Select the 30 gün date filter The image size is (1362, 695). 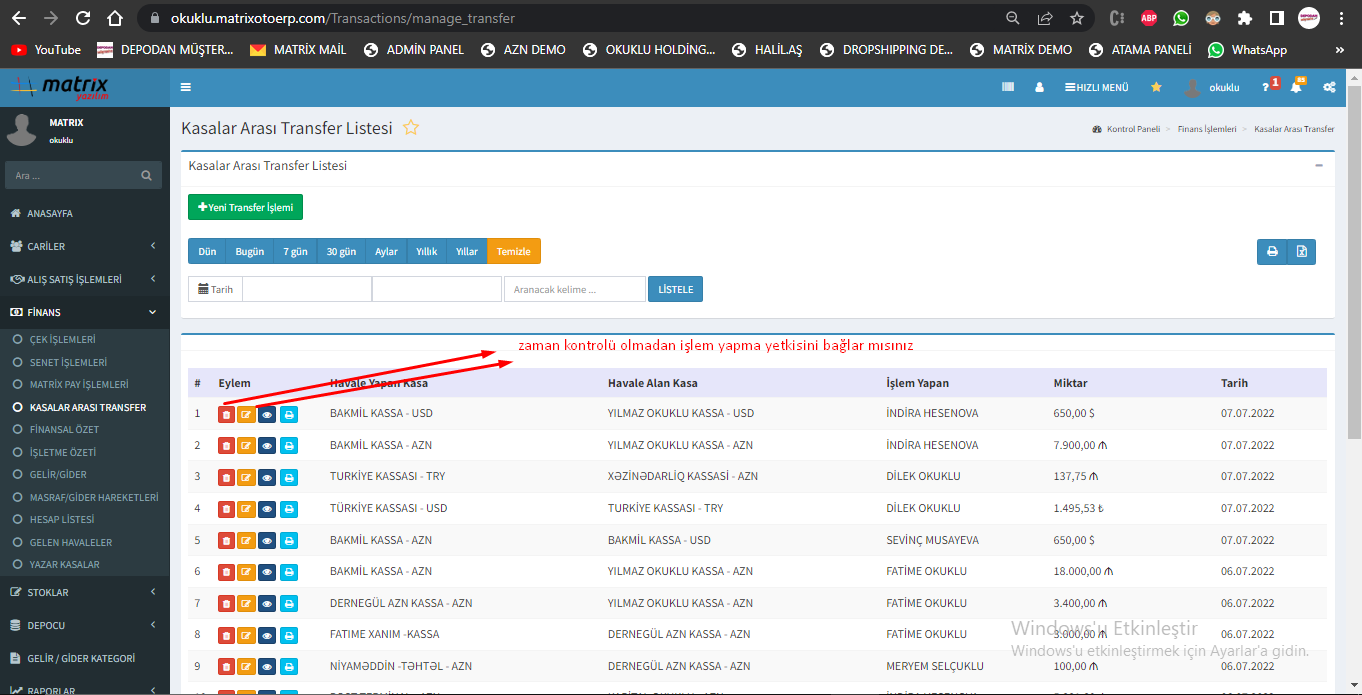(x=341, y=252)
